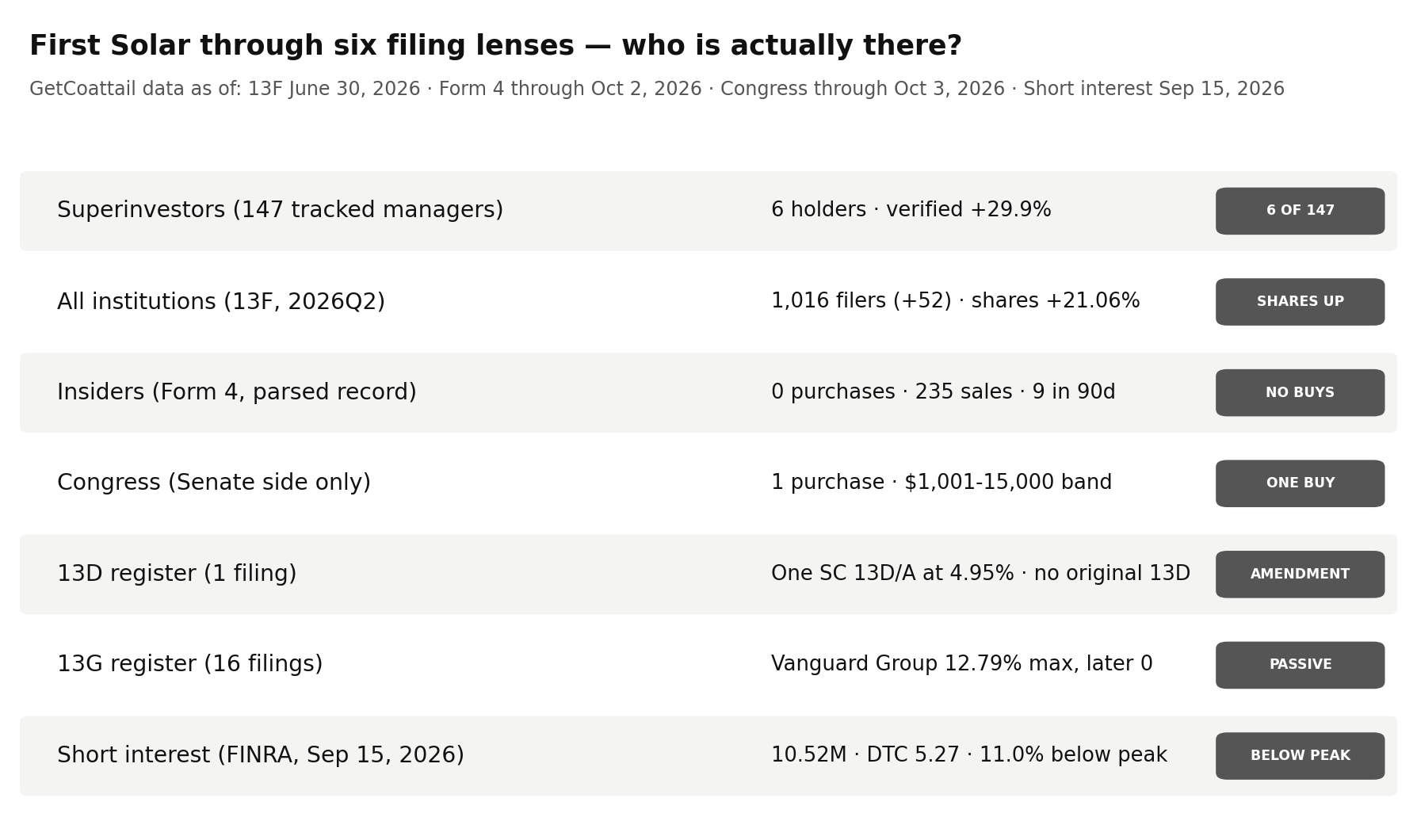Click the ONE BUY badge
The height and width of the screenshot is (840, 1417).
coord(1300,483)
